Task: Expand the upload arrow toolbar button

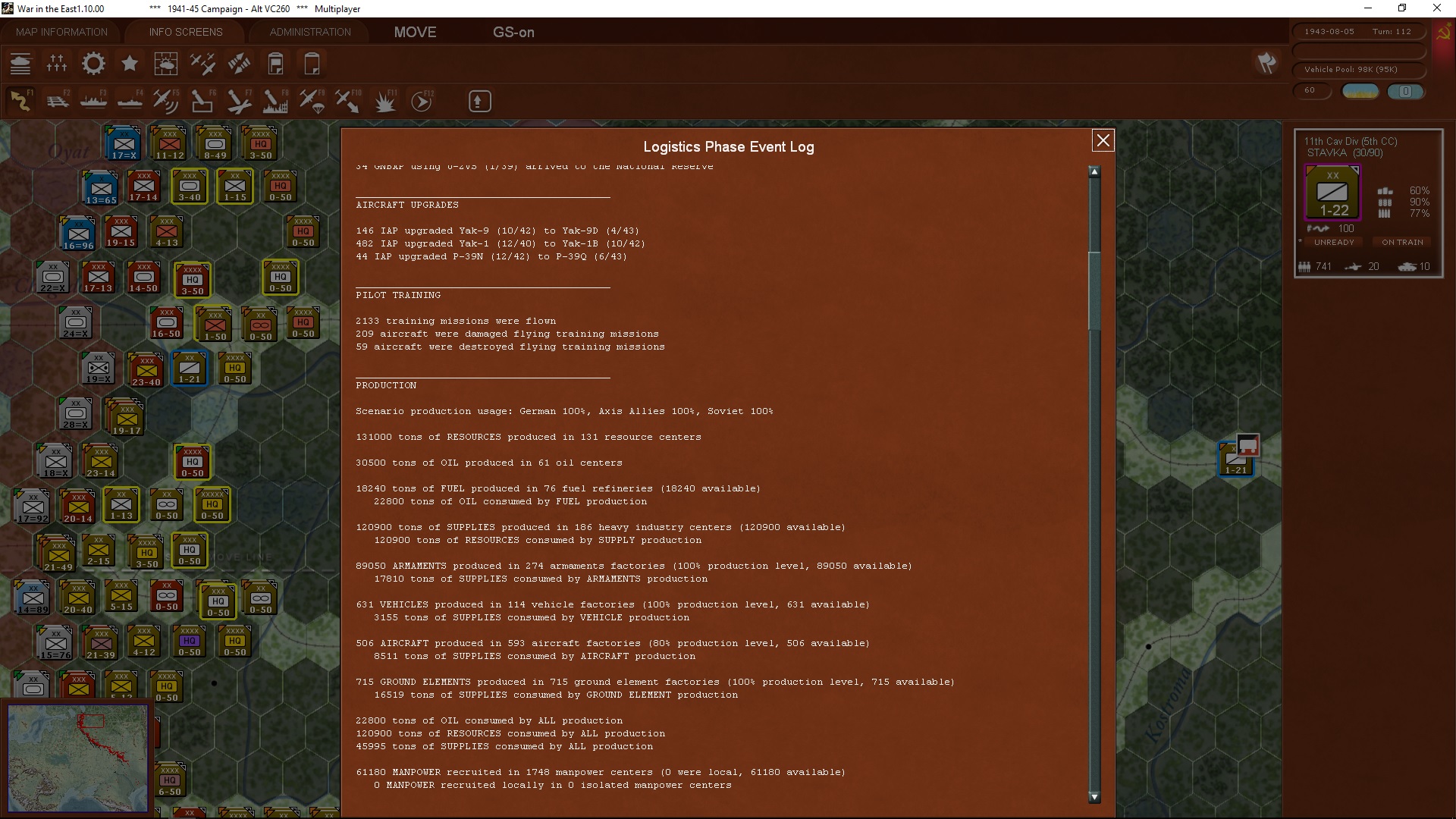Action: [x=479, y=101]
